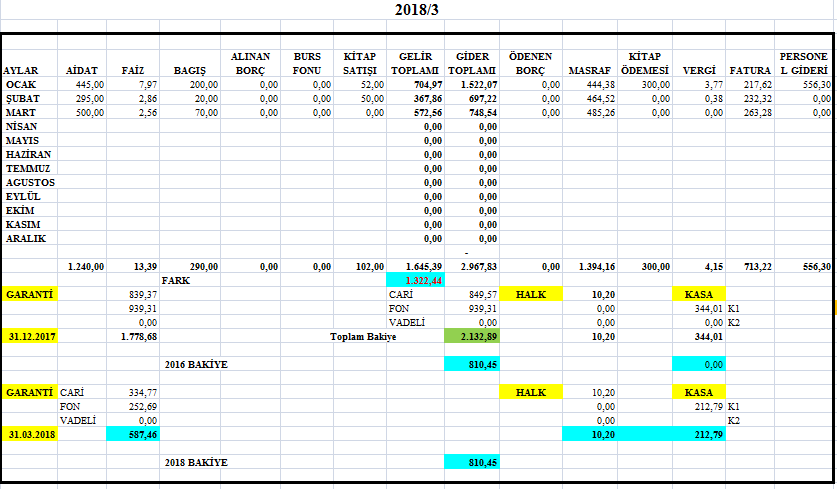Select the GELİR TOPLAMI header
This screenshot has width=837, height=489.
point(415,64)
